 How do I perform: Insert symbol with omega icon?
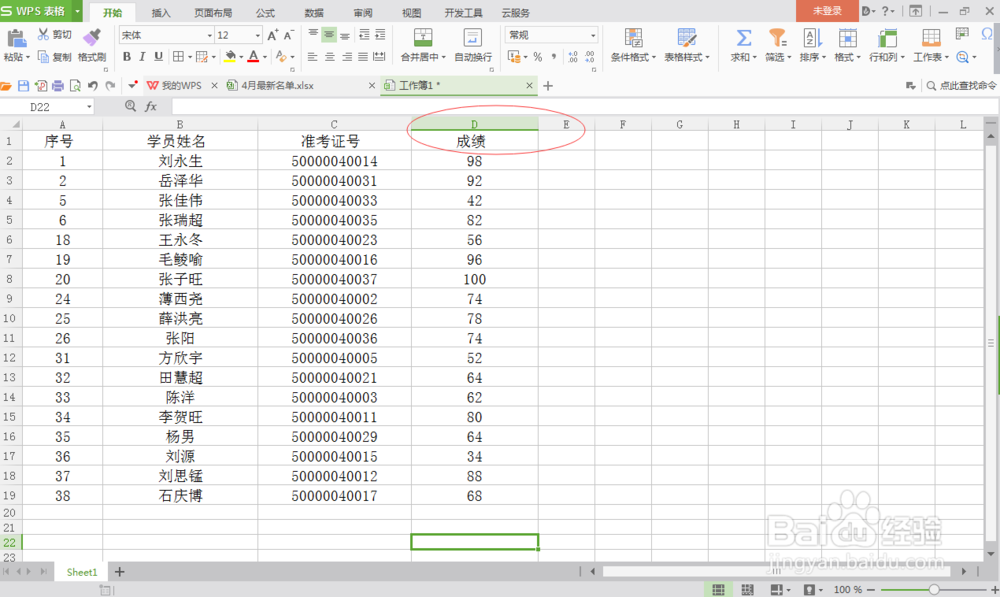pyautogui.click(x=989, y=34)
